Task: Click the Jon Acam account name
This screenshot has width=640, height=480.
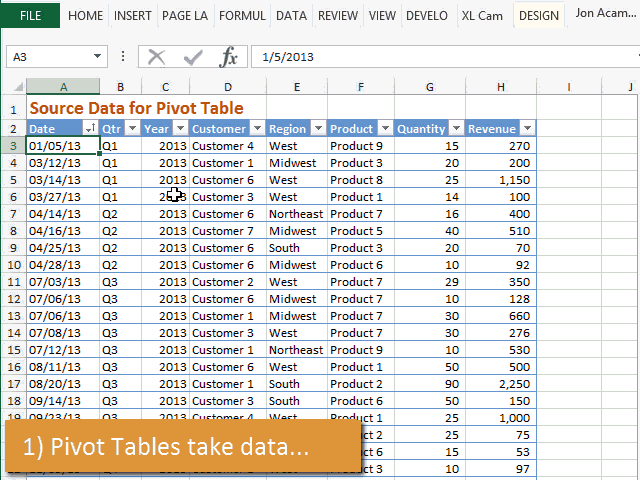Action: pyautogui.click(x=606, y=13)
